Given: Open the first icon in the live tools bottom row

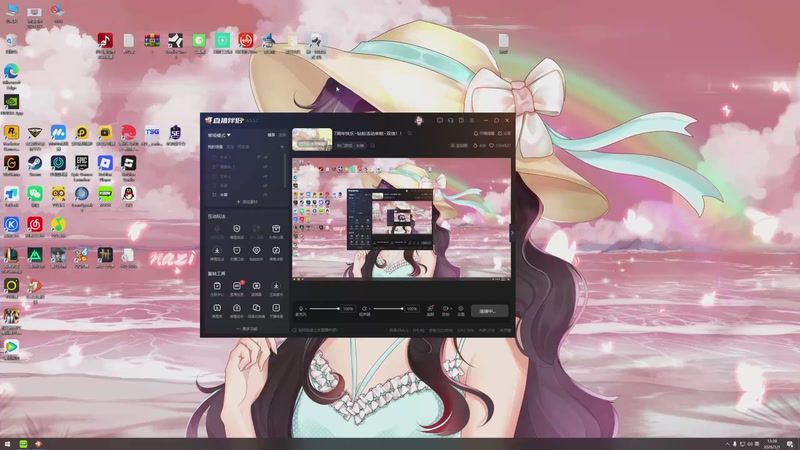Looking at the screenshot, I should click(x=217, y=310).
